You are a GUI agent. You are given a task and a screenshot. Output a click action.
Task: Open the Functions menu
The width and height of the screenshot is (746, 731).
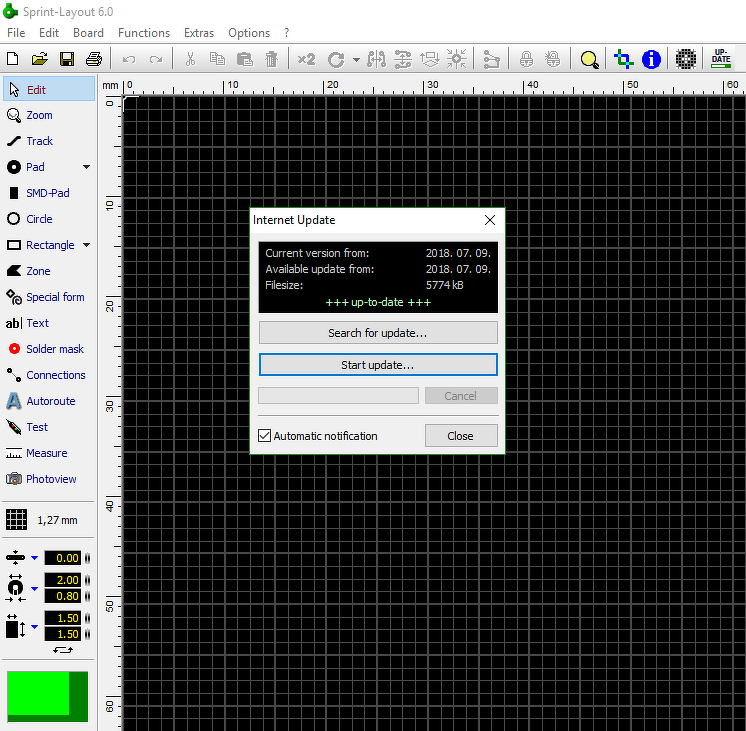pyautogui.click(x=144, y=33)
